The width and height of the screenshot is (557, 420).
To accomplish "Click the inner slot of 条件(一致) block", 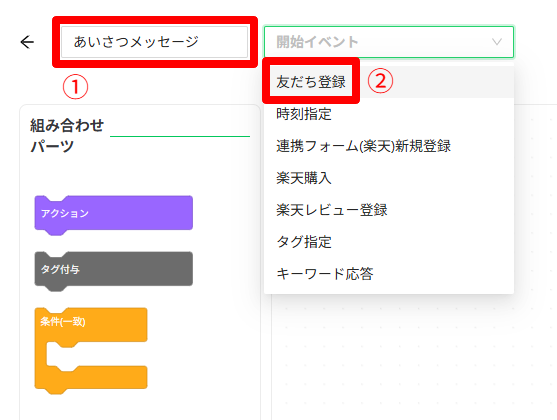I will (x=97, y=354).
